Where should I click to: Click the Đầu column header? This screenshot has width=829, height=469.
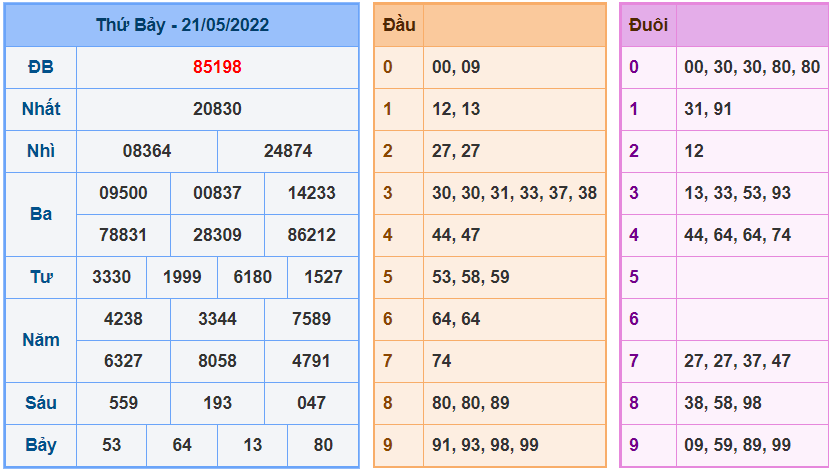[x=399, y=25]
